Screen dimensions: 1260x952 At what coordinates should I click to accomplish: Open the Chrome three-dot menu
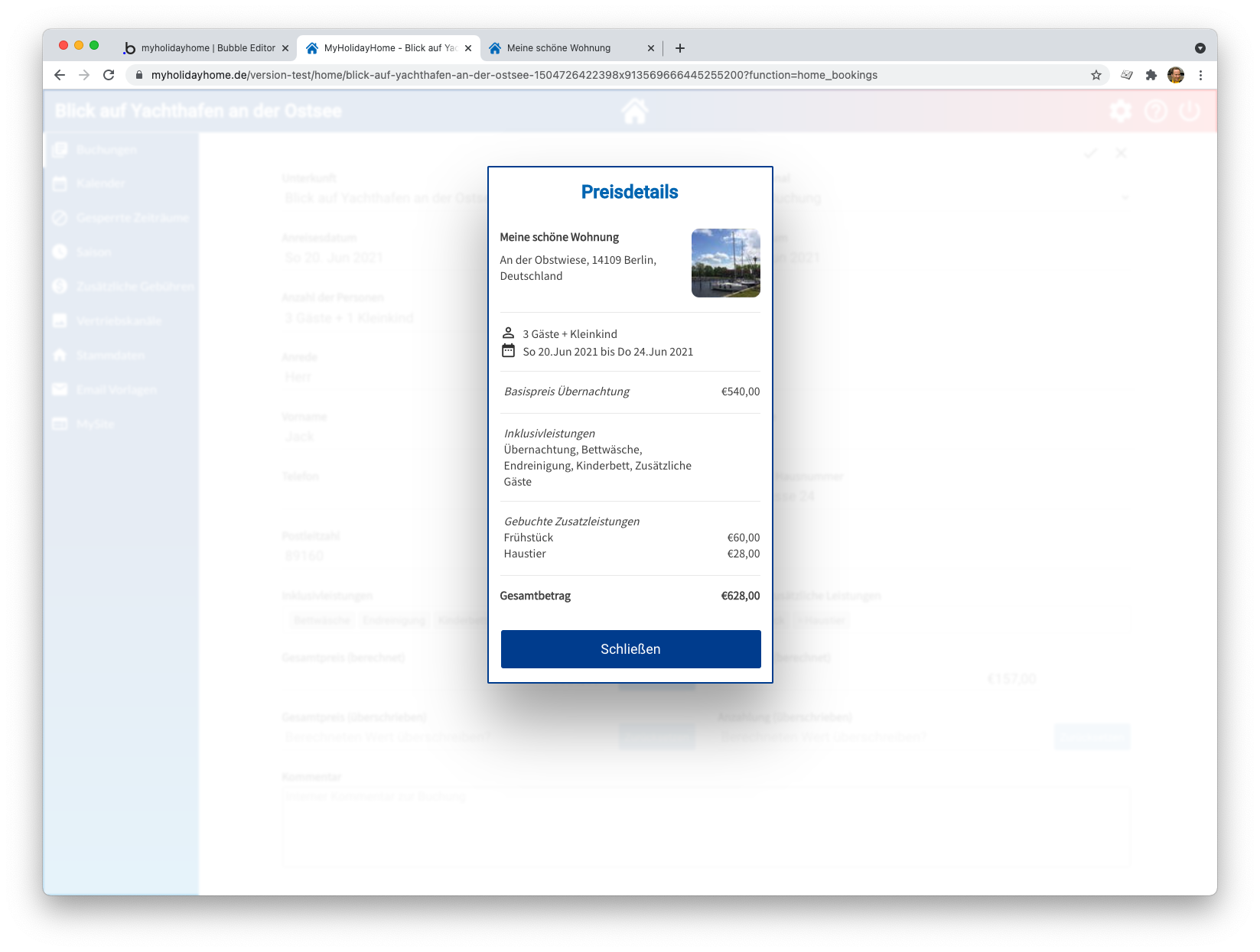(x=1200, y=75)
